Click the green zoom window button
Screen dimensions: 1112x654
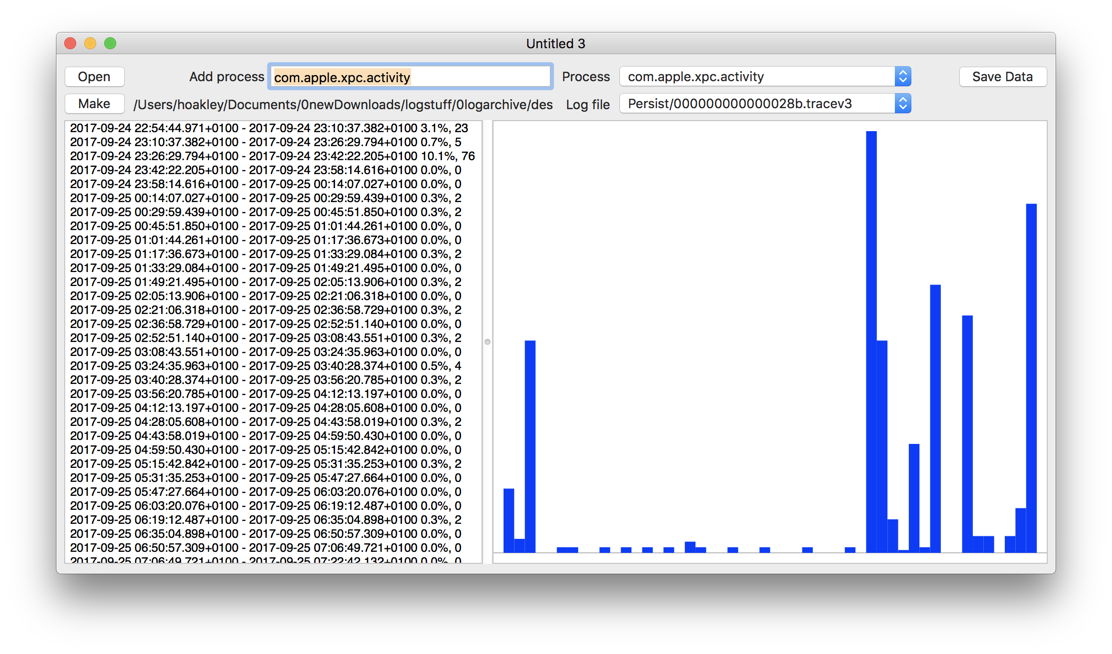click(110, 44)
